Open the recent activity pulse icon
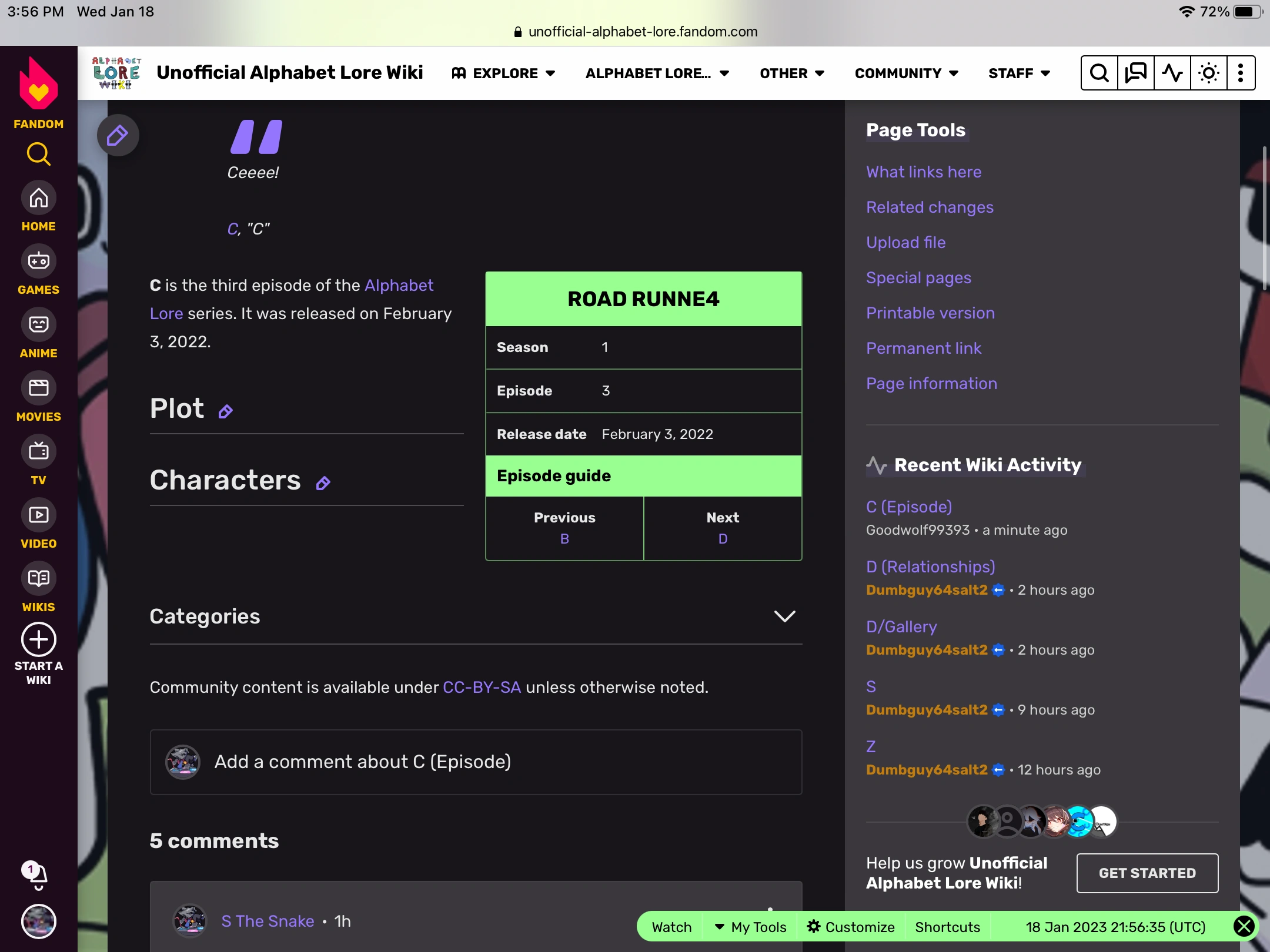 click(x=1172, y=73)
